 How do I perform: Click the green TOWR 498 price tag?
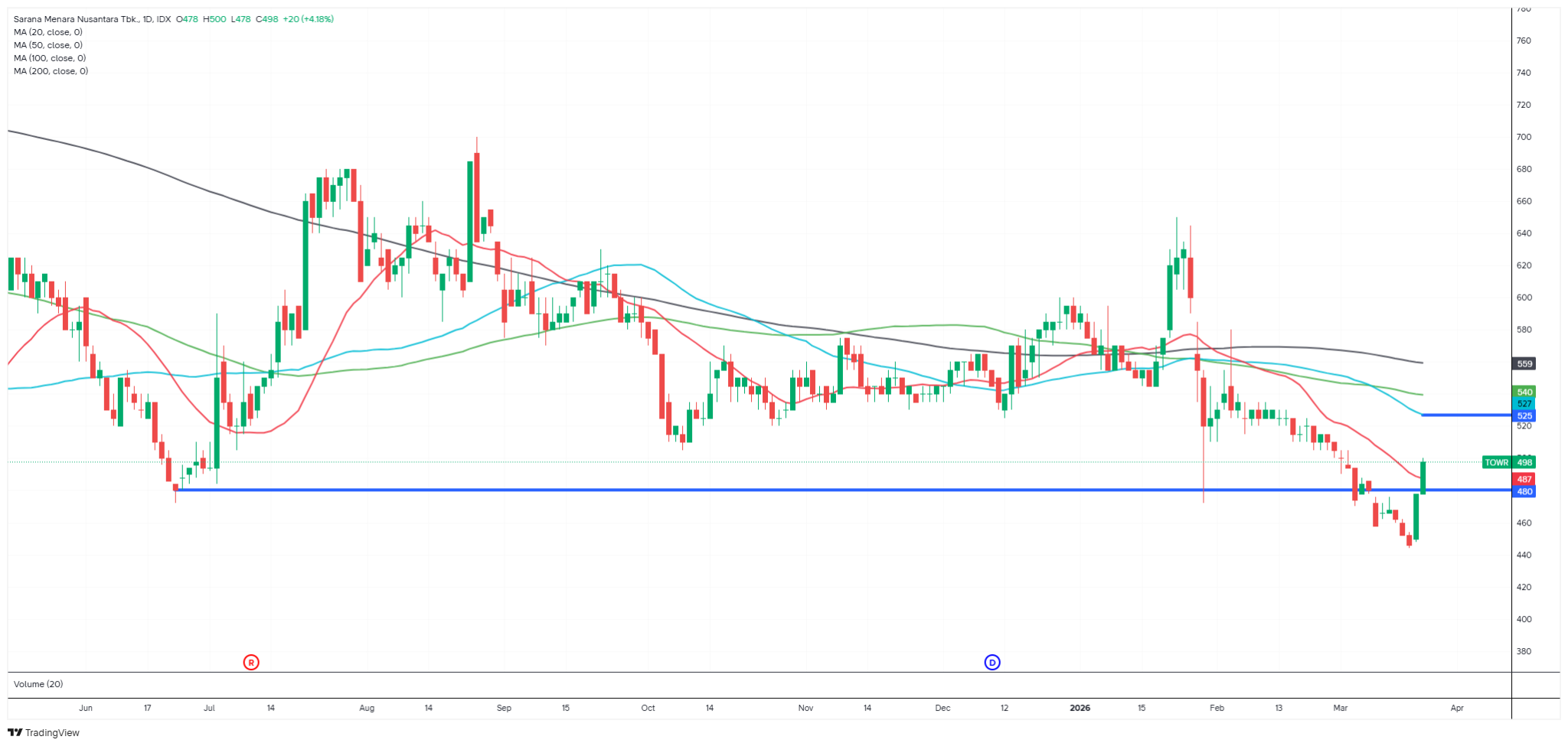click(x=1508, y=462)
